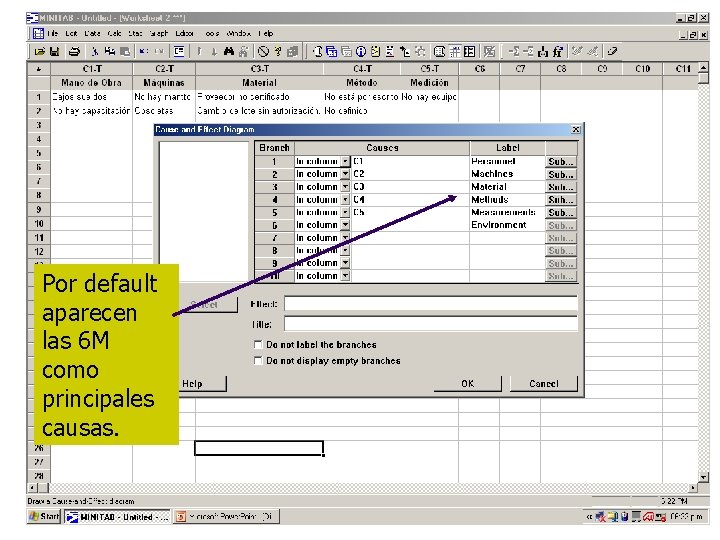Viewport: 720px width, 540px height.
Task: Open branch 3 'In column' dropdown
Action: 345,187
